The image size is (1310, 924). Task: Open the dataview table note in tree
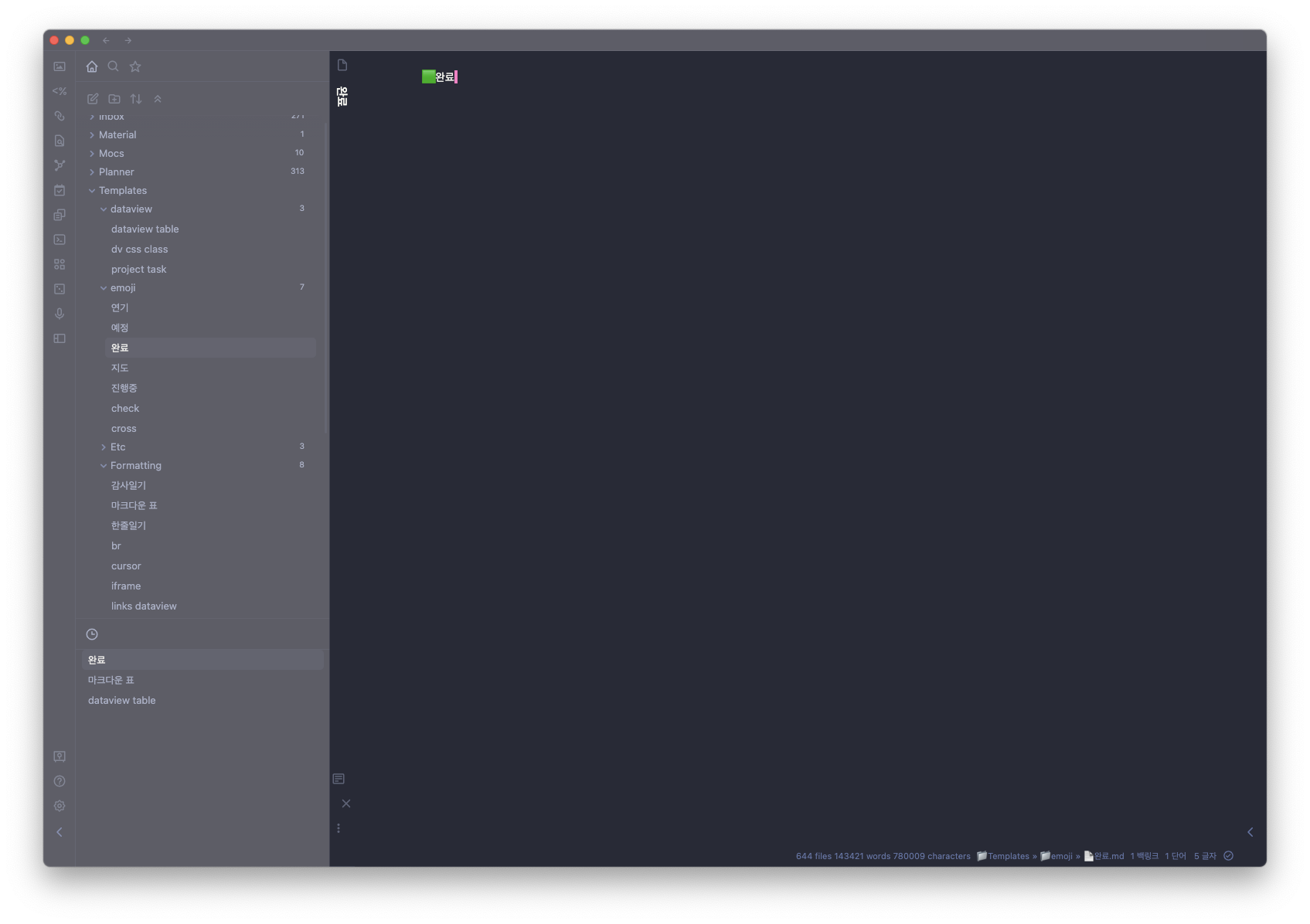click(210, 229)
